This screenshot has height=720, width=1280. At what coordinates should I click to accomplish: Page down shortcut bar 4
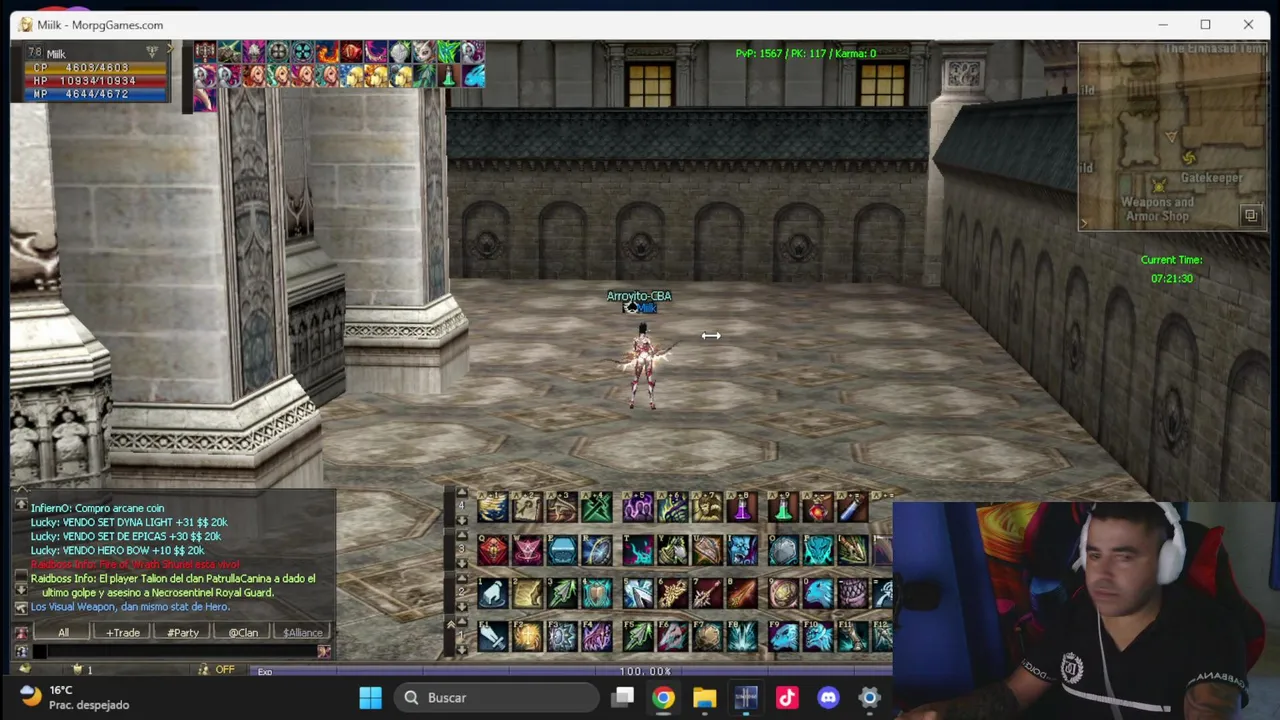pos(462,520)
